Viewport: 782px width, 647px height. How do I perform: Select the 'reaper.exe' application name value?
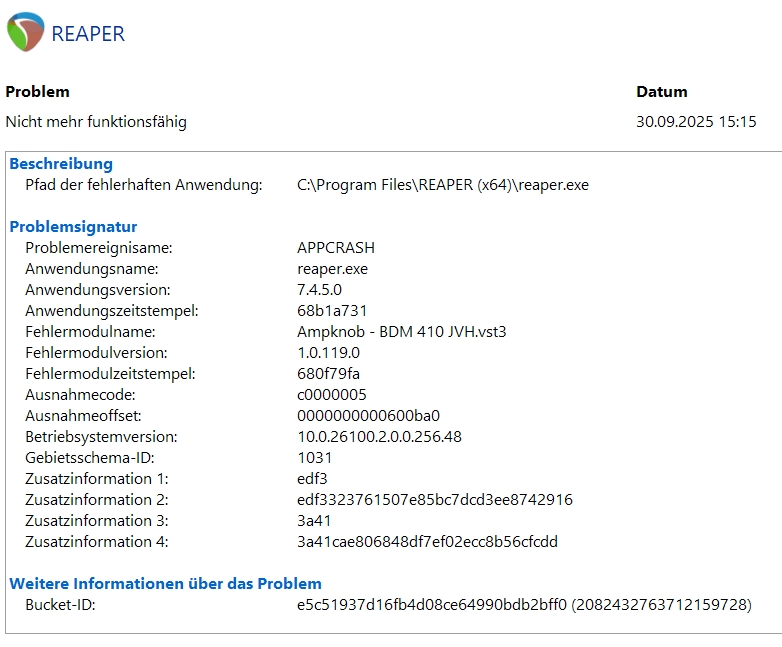pos(332,269)
